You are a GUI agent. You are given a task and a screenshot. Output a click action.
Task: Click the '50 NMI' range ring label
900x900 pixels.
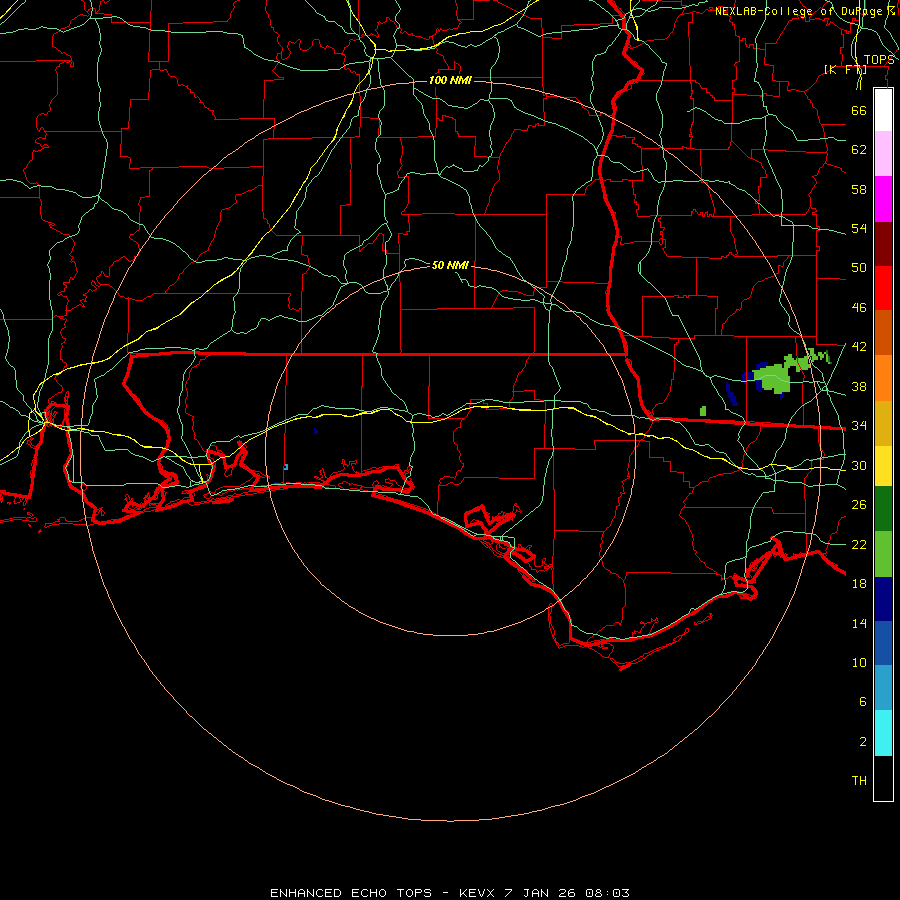coord(450,265)
